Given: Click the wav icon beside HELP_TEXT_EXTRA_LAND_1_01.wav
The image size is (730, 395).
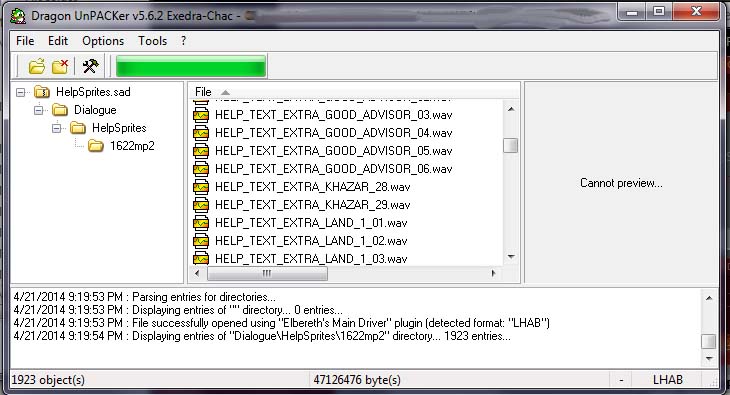Looking at the screenshot, I should pos(201,223).
